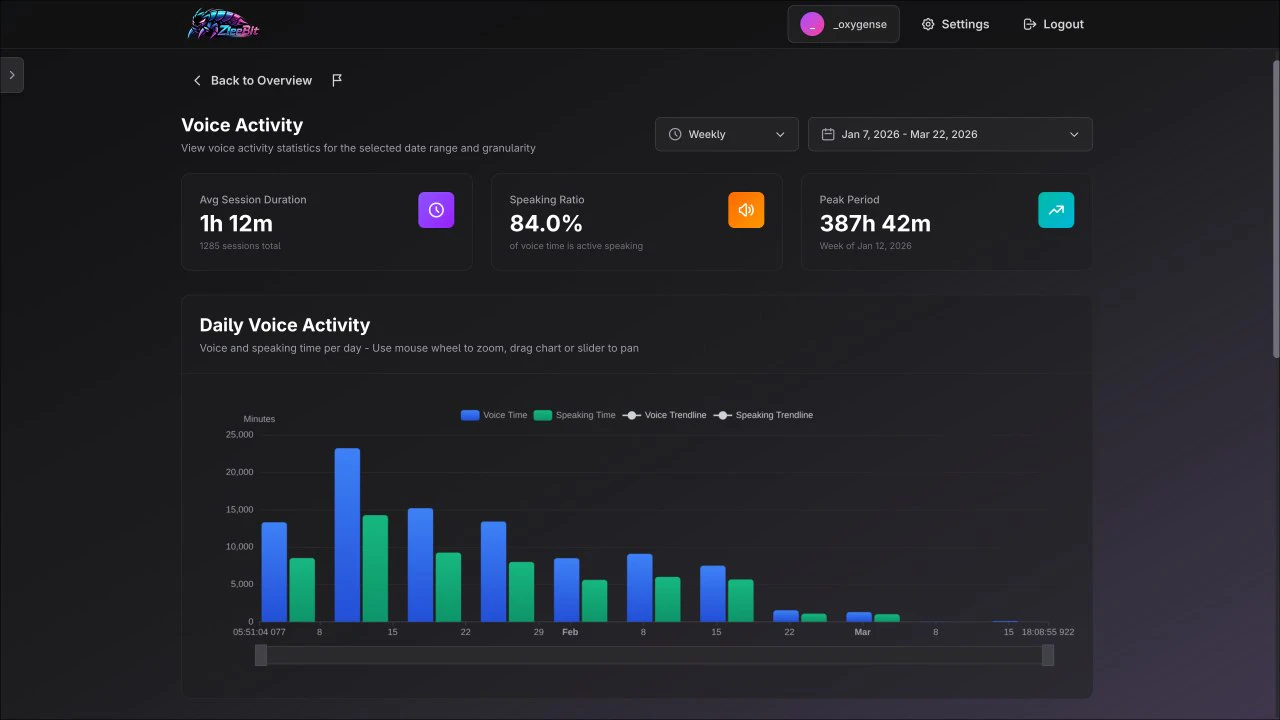This screenshot has height=720, width=1280.
Task: Click the calendar icon in the date range selector
Action: pyautogui.click(x=826, y=133)
